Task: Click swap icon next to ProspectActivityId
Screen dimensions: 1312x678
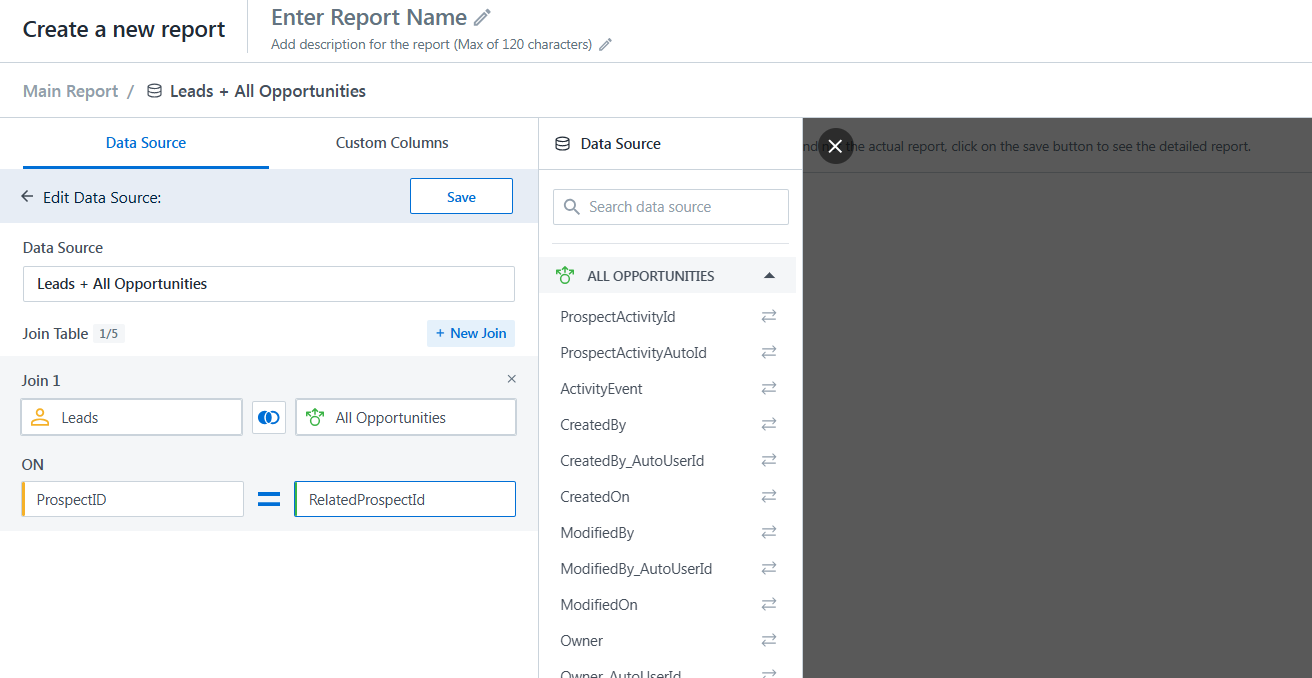Action: coord(768,317)
